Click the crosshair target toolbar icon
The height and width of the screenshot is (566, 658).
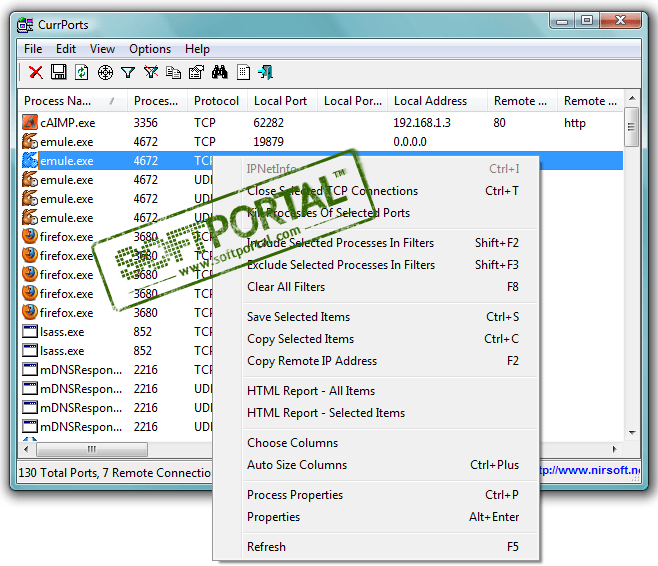[105, 73]
